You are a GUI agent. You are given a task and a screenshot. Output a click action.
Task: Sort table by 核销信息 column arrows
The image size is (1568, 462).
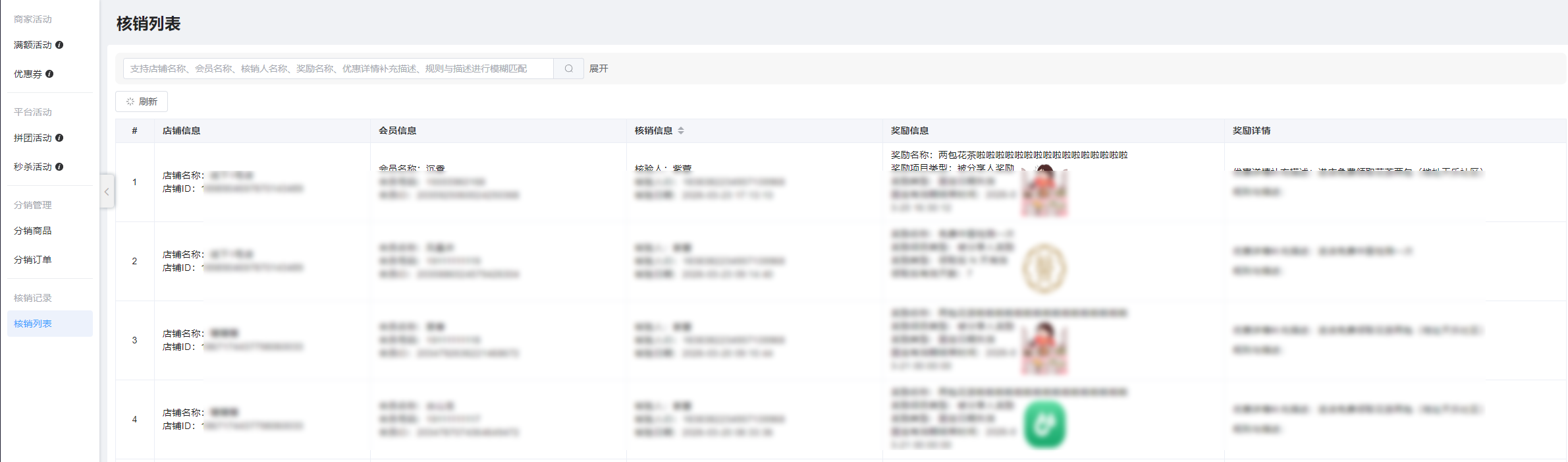[x=681, y=130]
